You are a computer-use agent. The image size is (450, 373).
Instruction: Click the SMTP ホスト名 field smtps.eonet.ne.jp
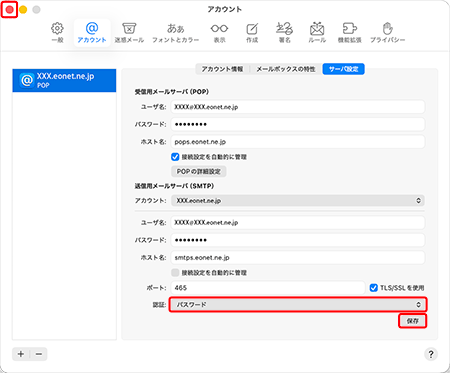[x=298, y=257]
